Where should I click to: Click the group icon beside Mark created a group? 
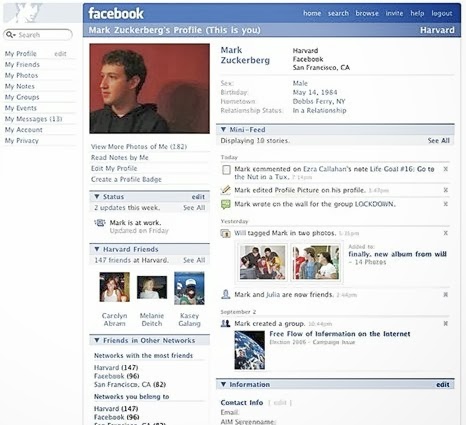226,323
